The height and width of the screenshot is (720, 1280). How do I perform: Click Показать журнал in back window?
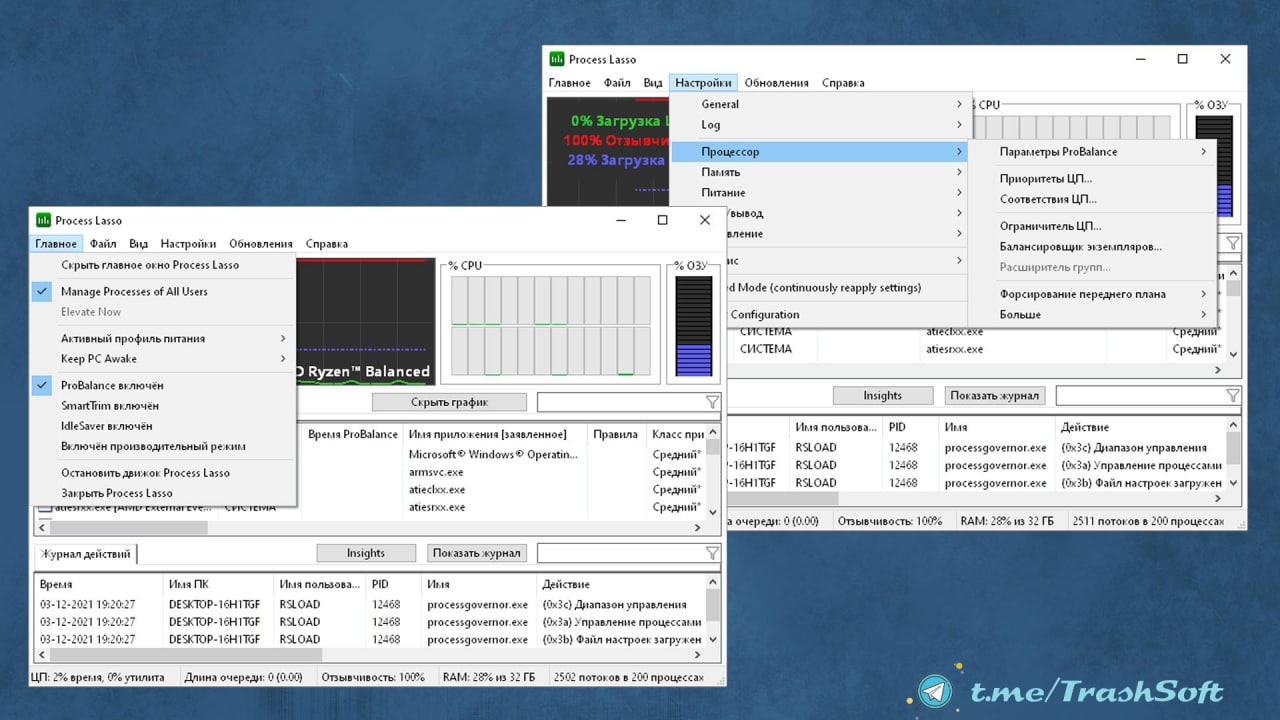(x=996, y=395)
